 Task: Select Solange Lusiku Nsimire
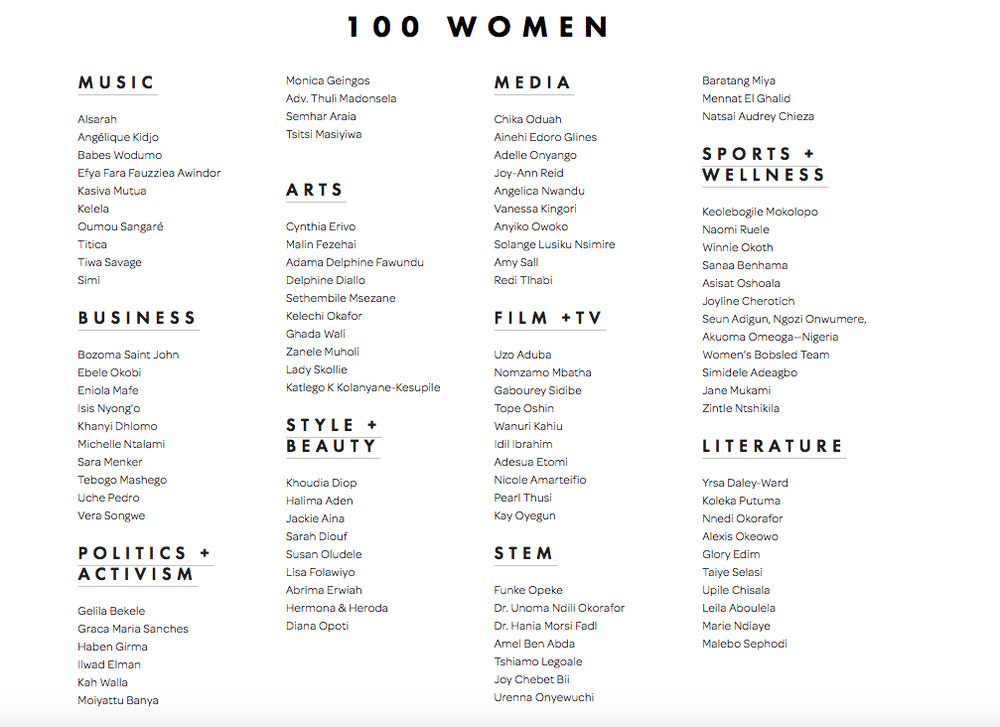554,244
